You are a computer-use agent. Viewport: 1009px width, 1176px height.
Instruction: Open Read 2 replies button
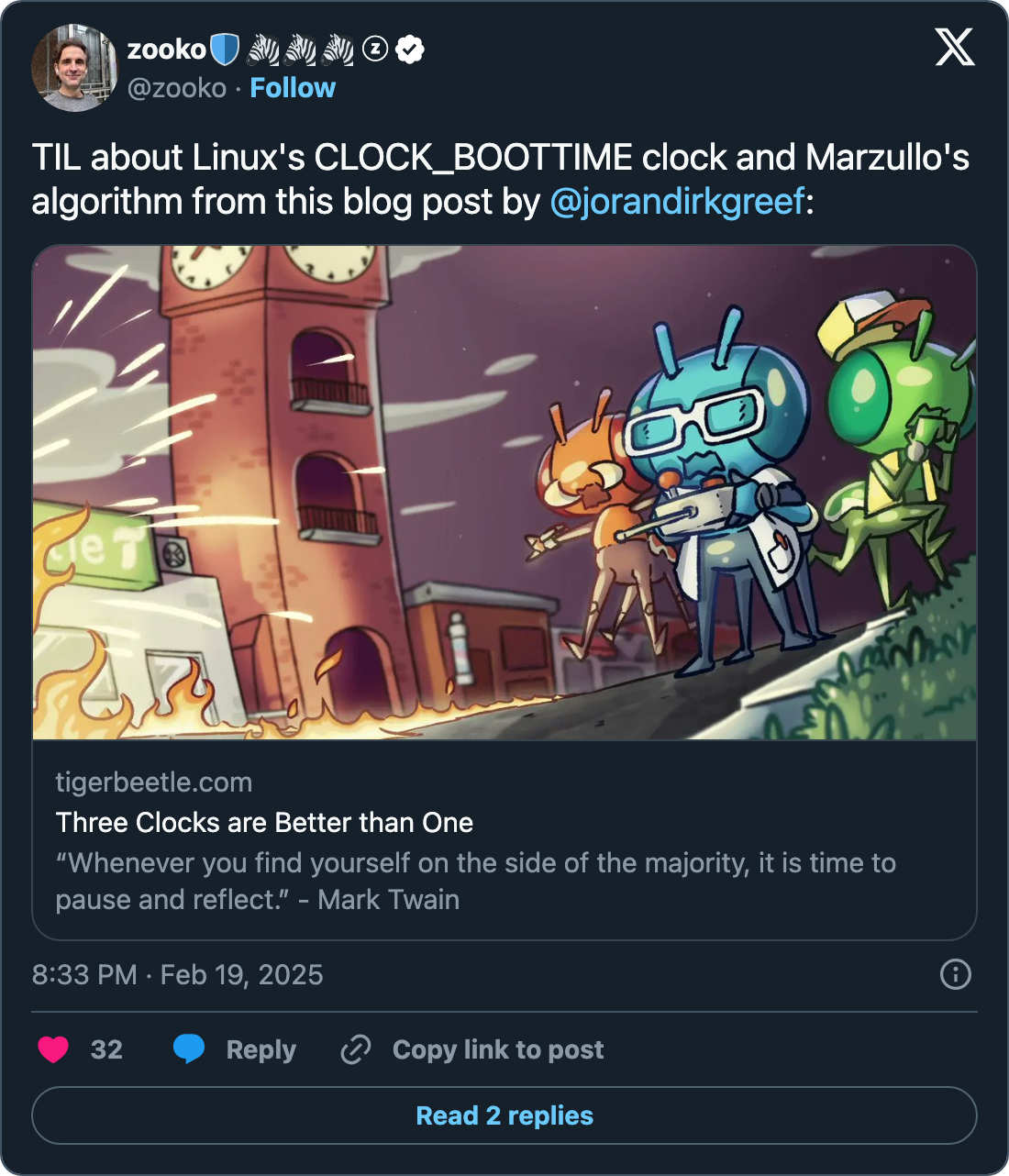click(504, 1115)
